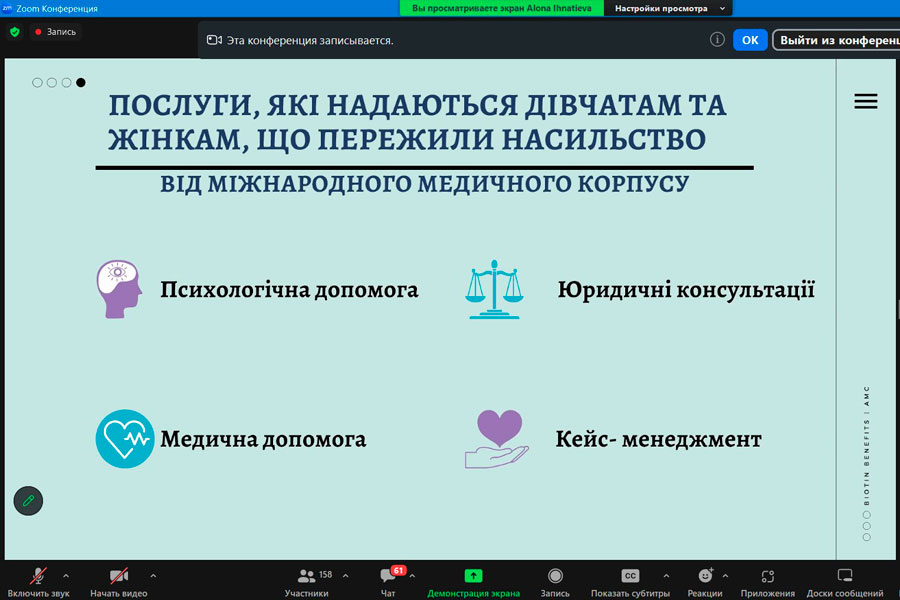Open Доски сообщений whiteboards
The image size is (900, 600).
tap(845, 582)
